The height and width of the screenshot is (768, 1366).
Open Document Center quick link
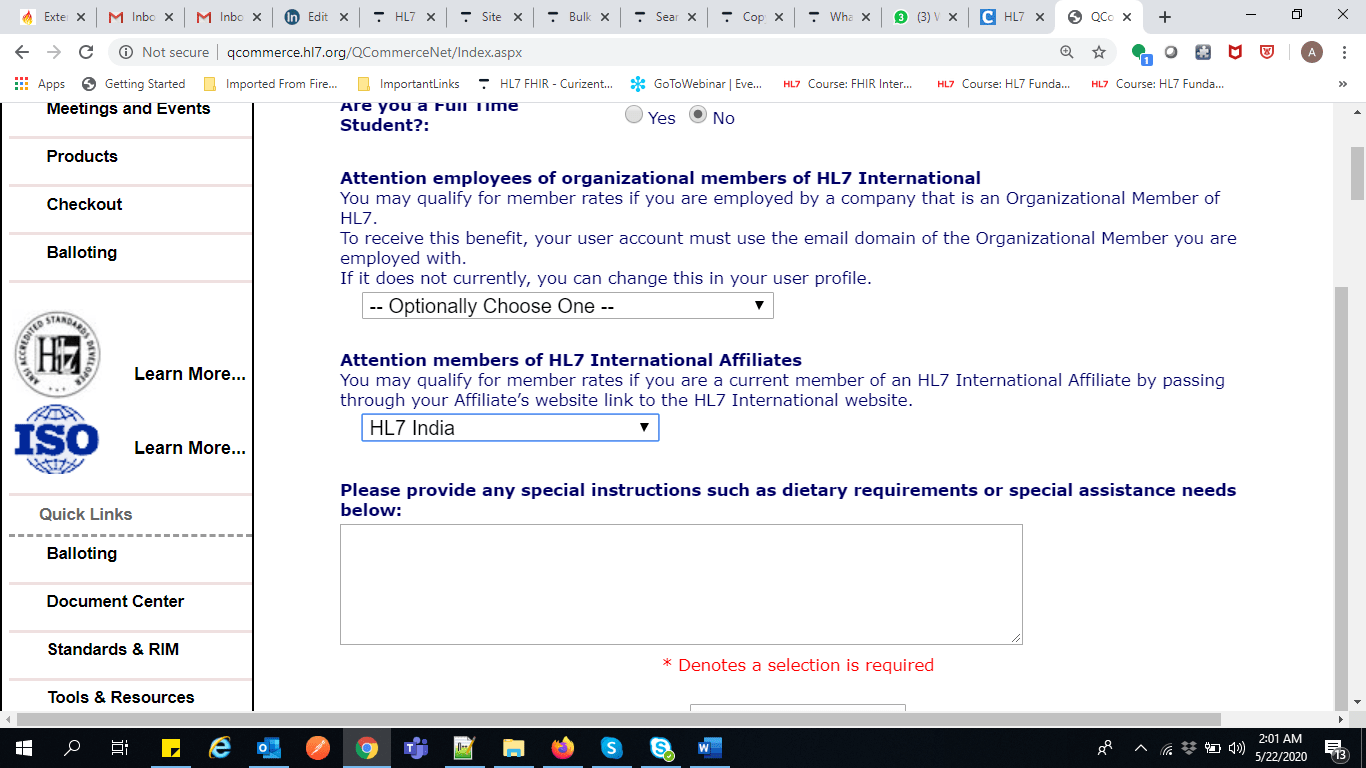[x=116, y=601]
